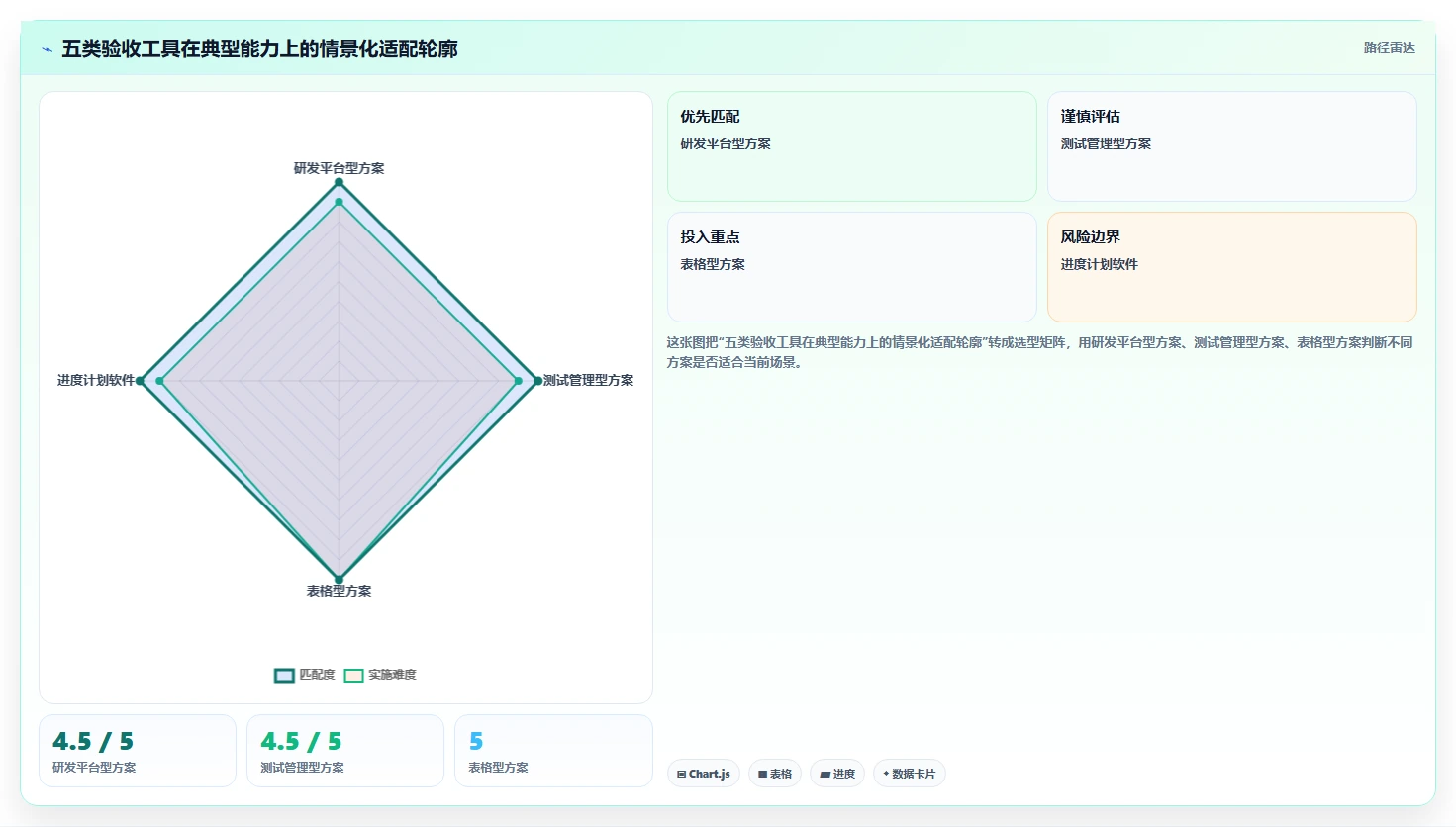The height and width of the screenshot is (827, 1456).
Task: Click the blue icon beside the page title
Action: [47, 49]
